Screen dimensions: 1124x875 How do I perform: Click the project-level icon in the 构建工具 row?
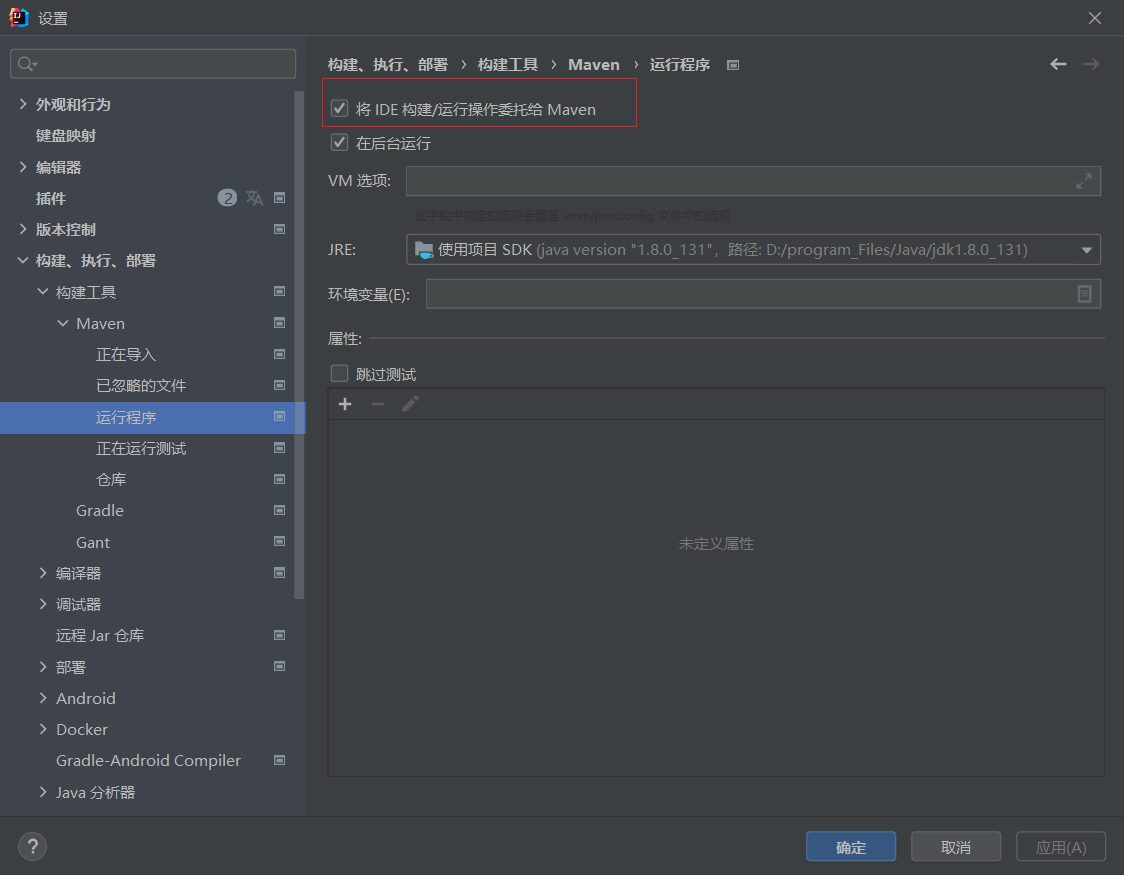280,292
